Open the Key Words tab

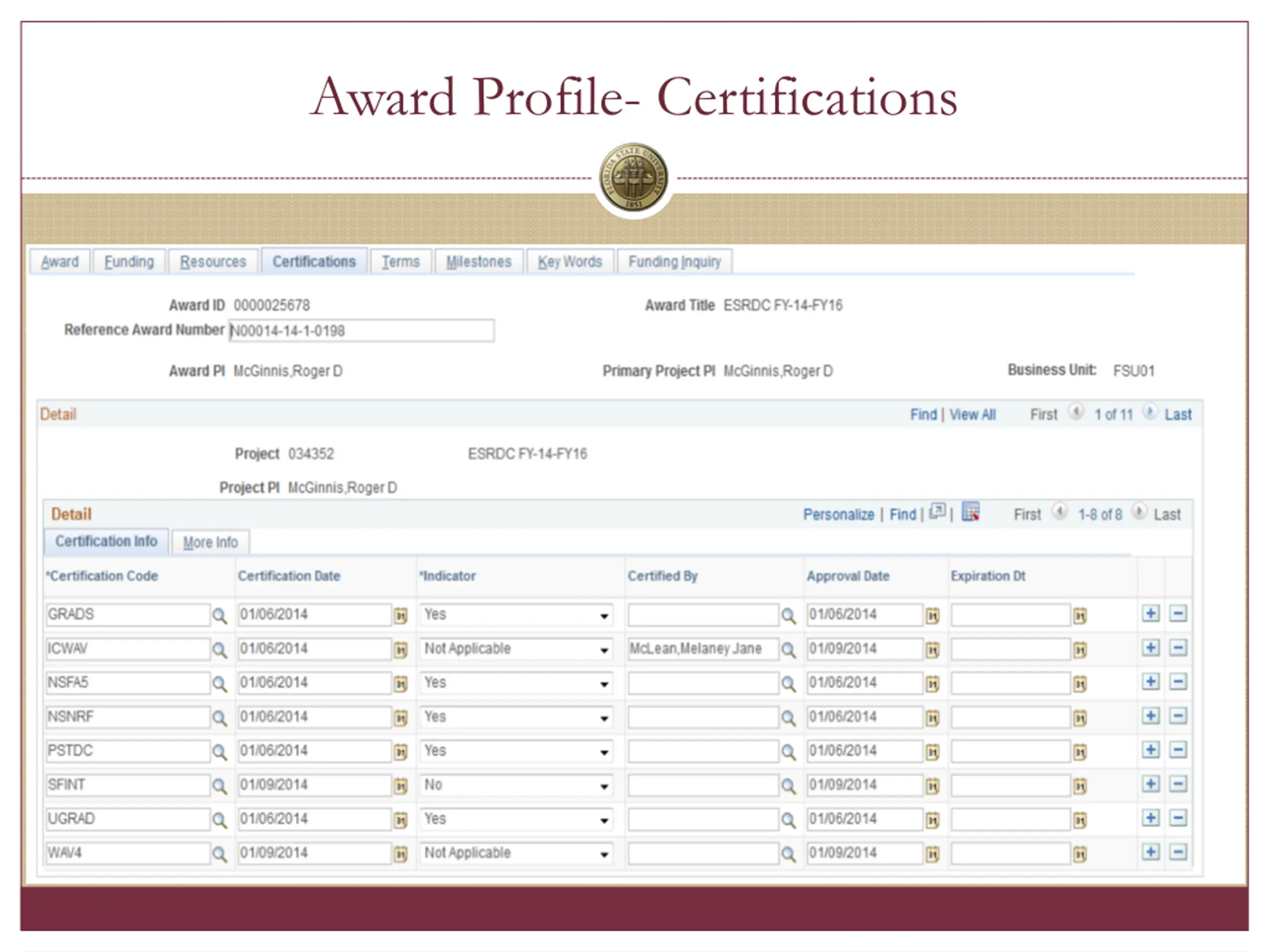[570, 262]
